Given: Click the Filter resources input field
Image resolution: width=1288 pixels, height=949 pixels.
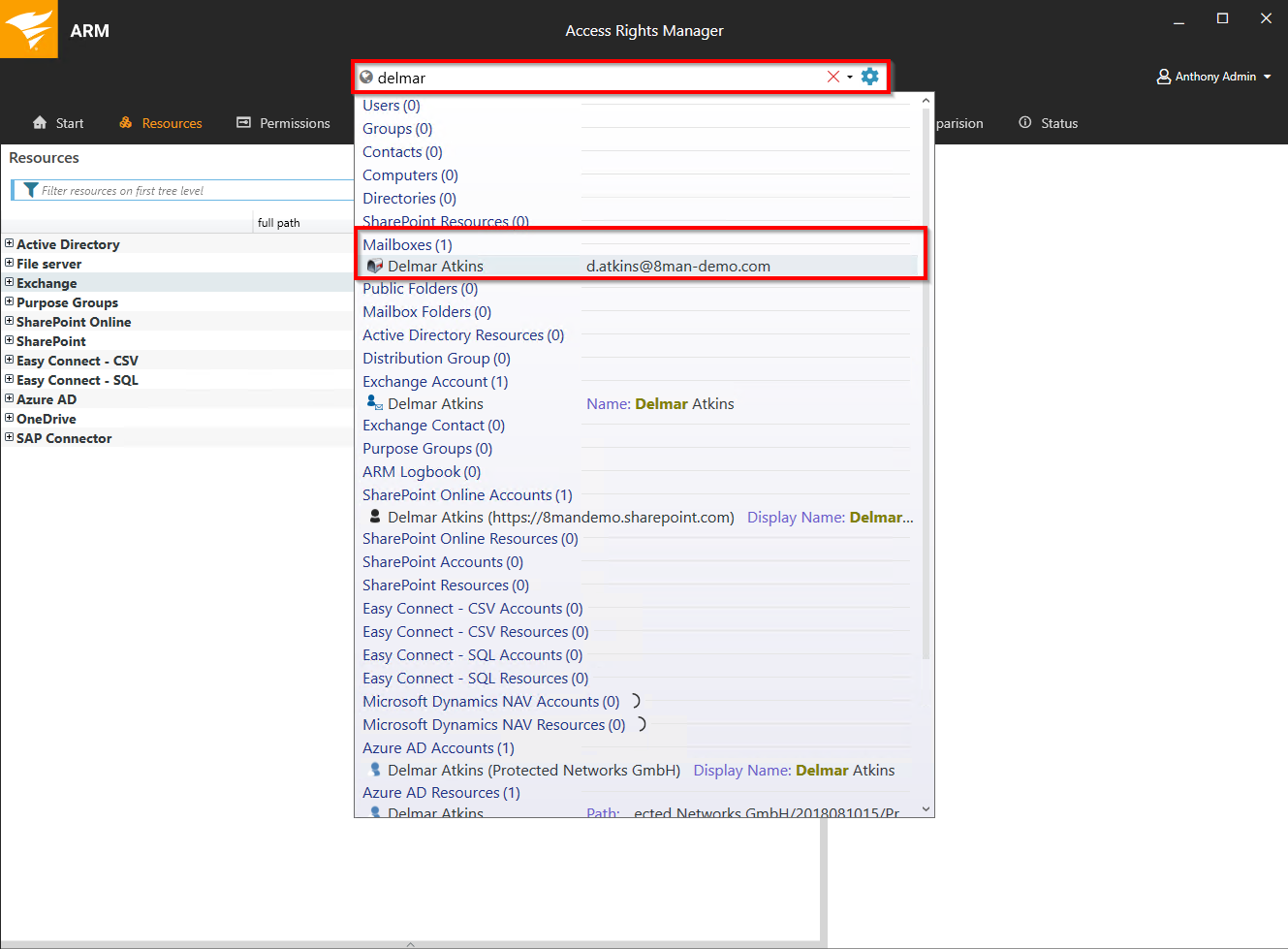Looking at the screenshot, I should tap(194, 191).
